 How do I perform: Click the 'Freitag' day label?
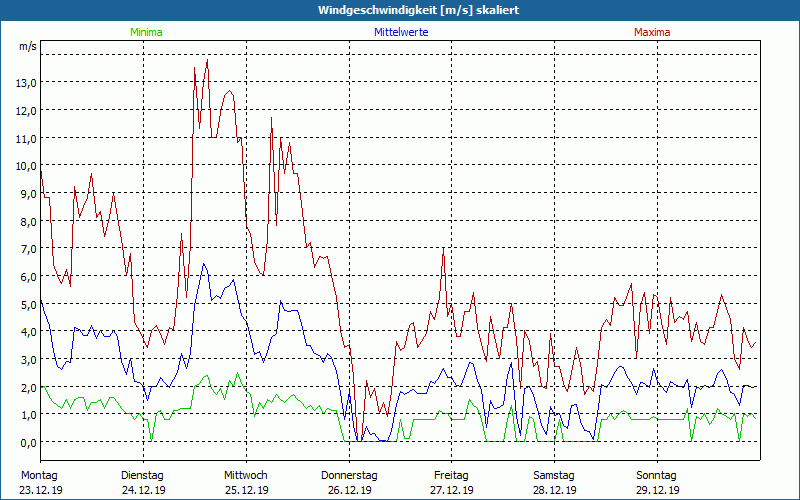pos(452,476)
